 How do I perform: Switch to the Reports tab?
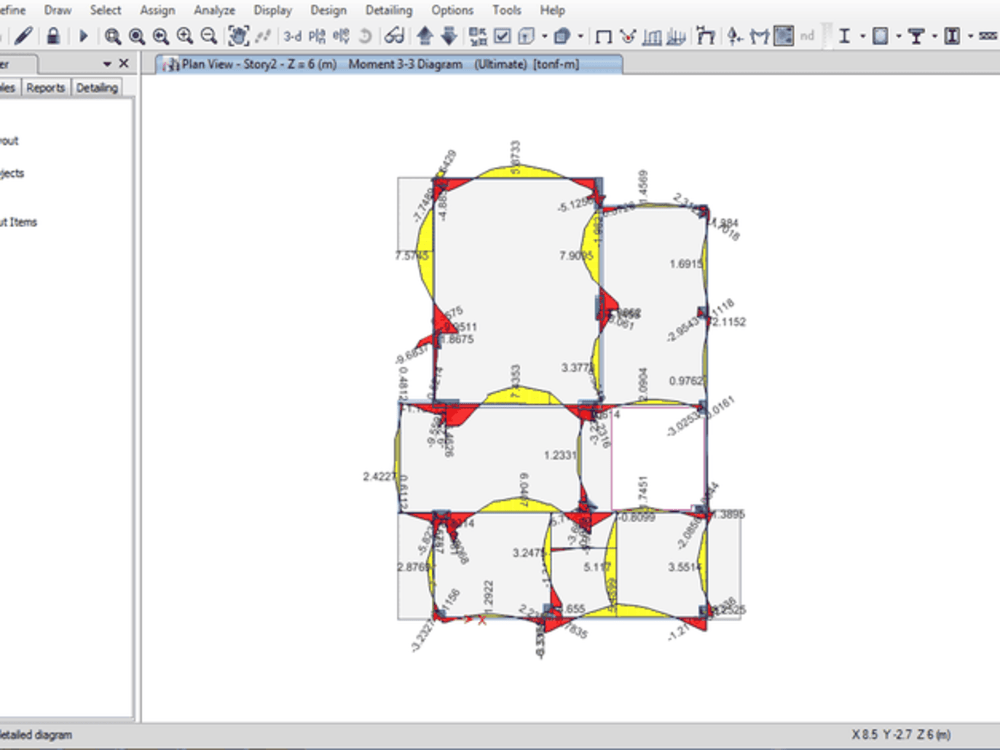tap(45, 88)
